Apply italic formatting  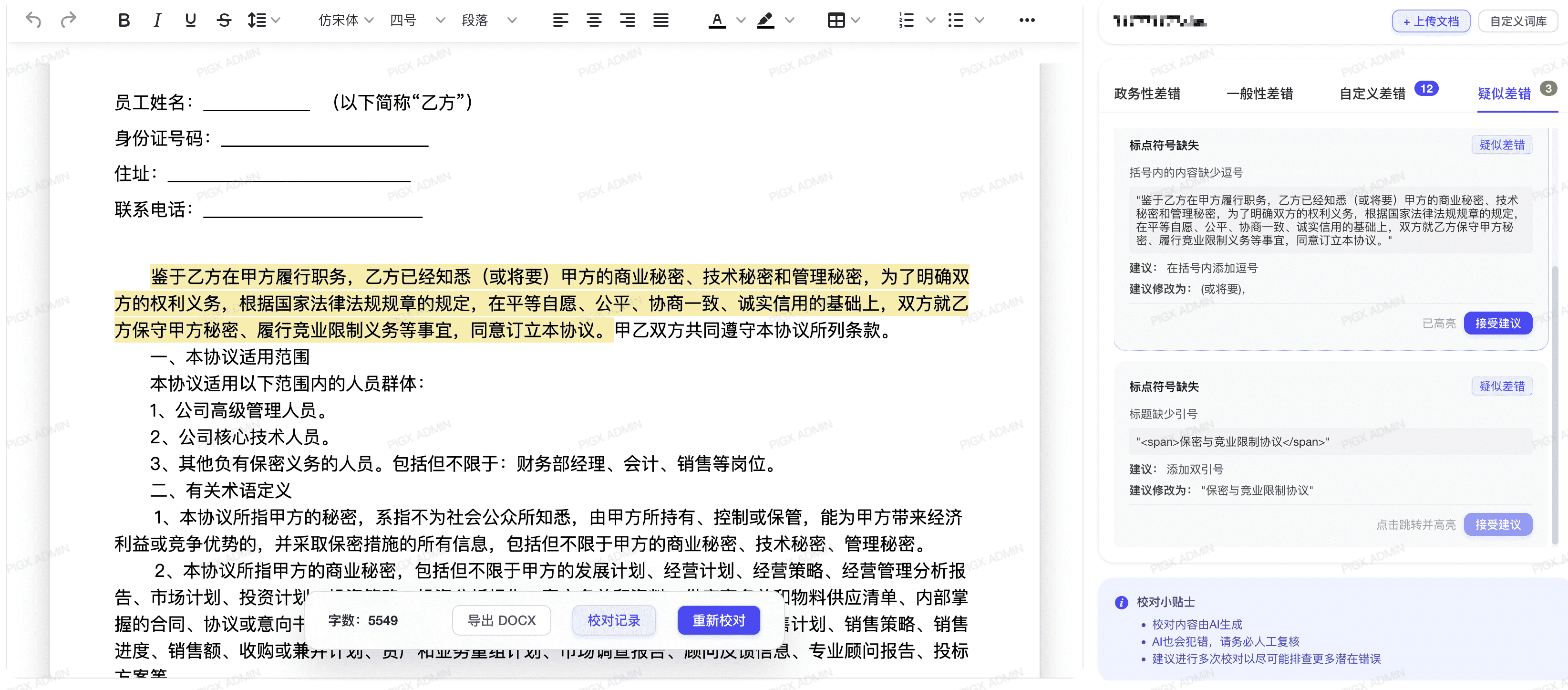point(157,20)
